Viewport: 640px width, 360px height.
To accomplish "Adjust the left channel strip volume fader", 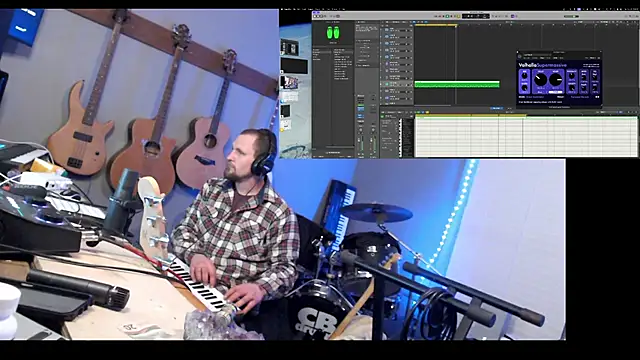I will pos(359,140).
